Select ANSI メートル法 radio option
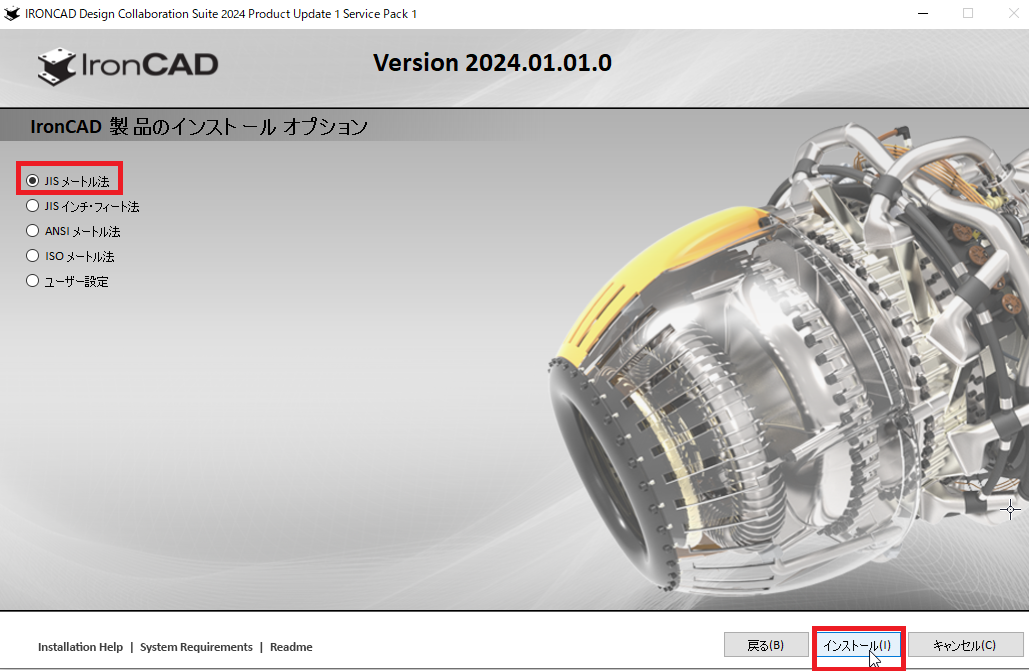1029x671 pixels. pos(32,230)
